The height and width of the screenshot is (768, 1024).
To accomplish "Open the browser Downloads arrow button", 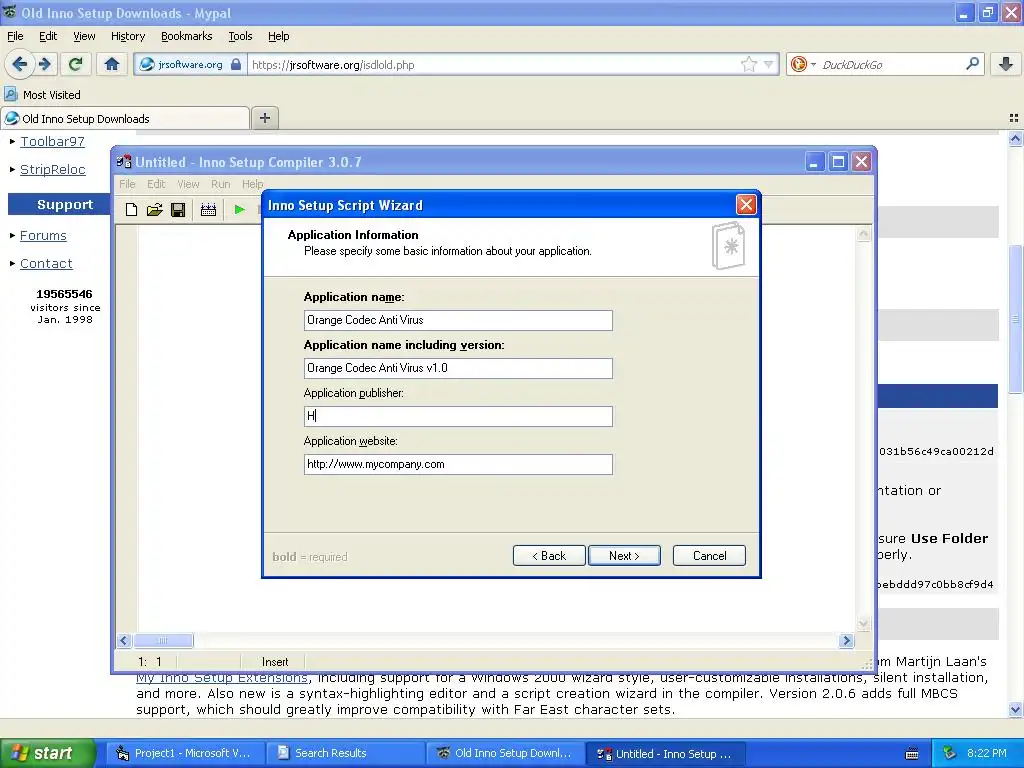I will click(x=1006, y=64).
